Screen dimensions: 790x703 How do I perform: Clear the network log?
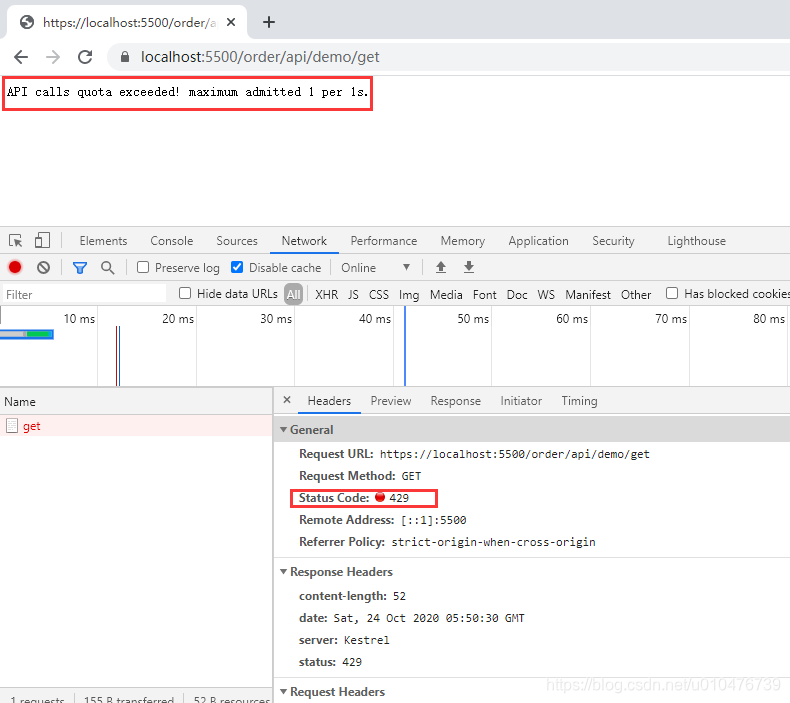[43, 268]
